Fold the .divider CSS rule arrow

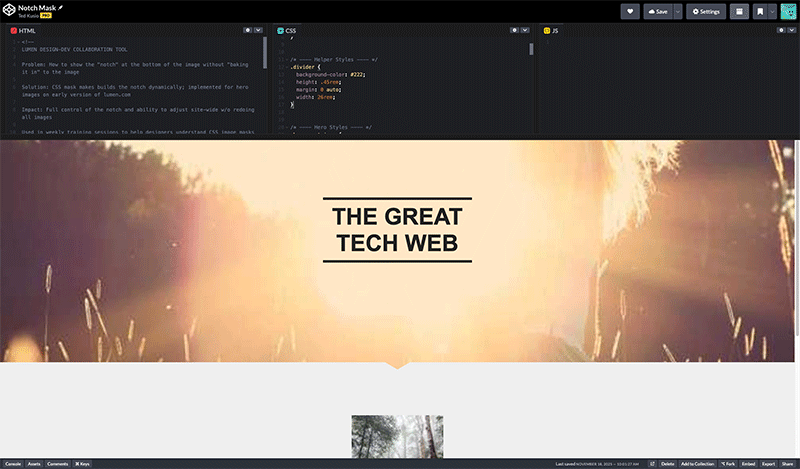287,67
